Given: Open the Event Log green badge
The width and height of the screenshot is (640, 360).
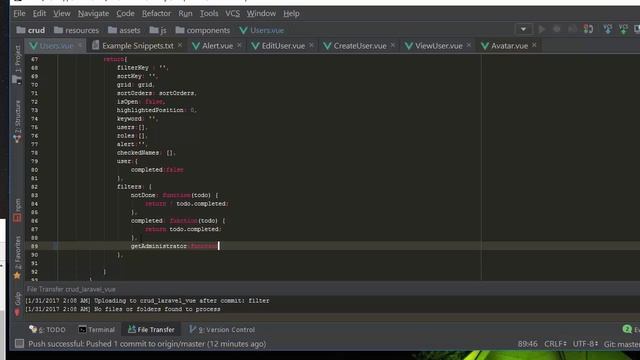Looking at the screenshot, I should pyautogui.click(x=627, y=329).
